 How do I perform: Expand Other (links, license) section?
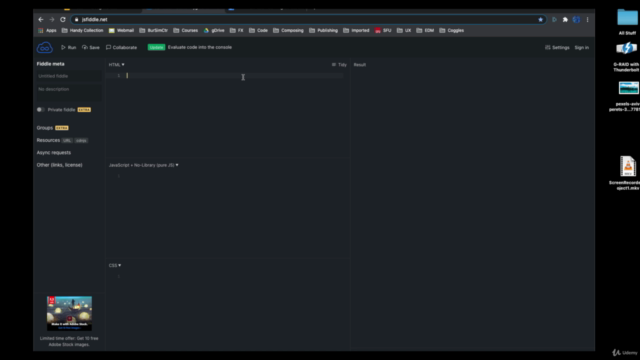[x=60, y=165]
